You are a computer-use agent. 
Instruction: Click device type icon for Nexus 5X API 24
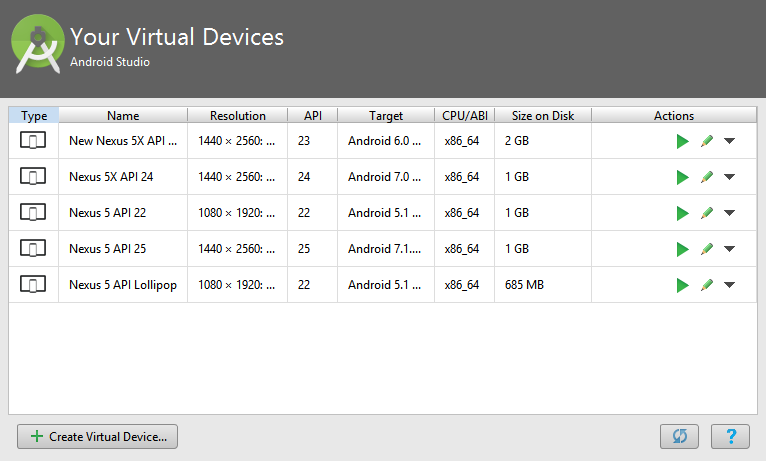click(33, 176)
